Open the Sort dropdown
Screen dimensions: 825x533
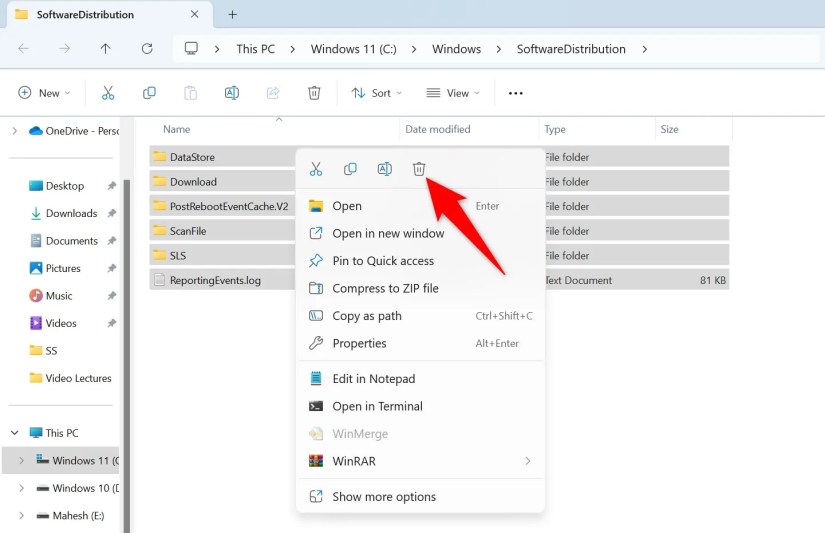(377, 93)
